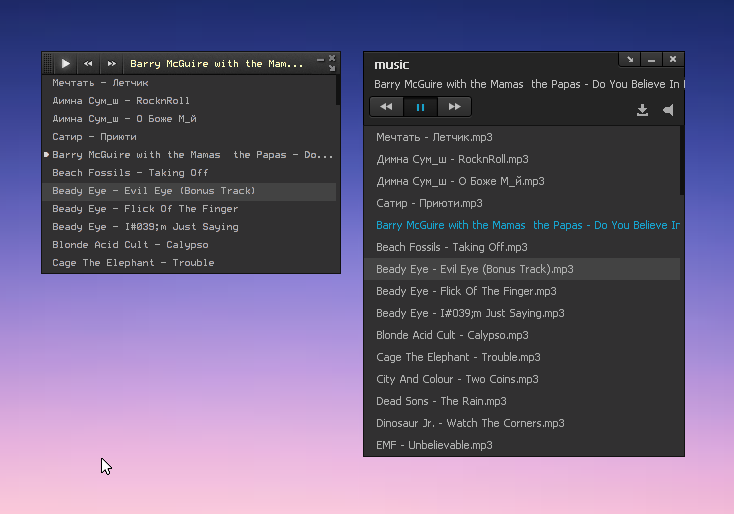Select 'Dead Sons - The Rain.mp3'

tap(522, 401)
